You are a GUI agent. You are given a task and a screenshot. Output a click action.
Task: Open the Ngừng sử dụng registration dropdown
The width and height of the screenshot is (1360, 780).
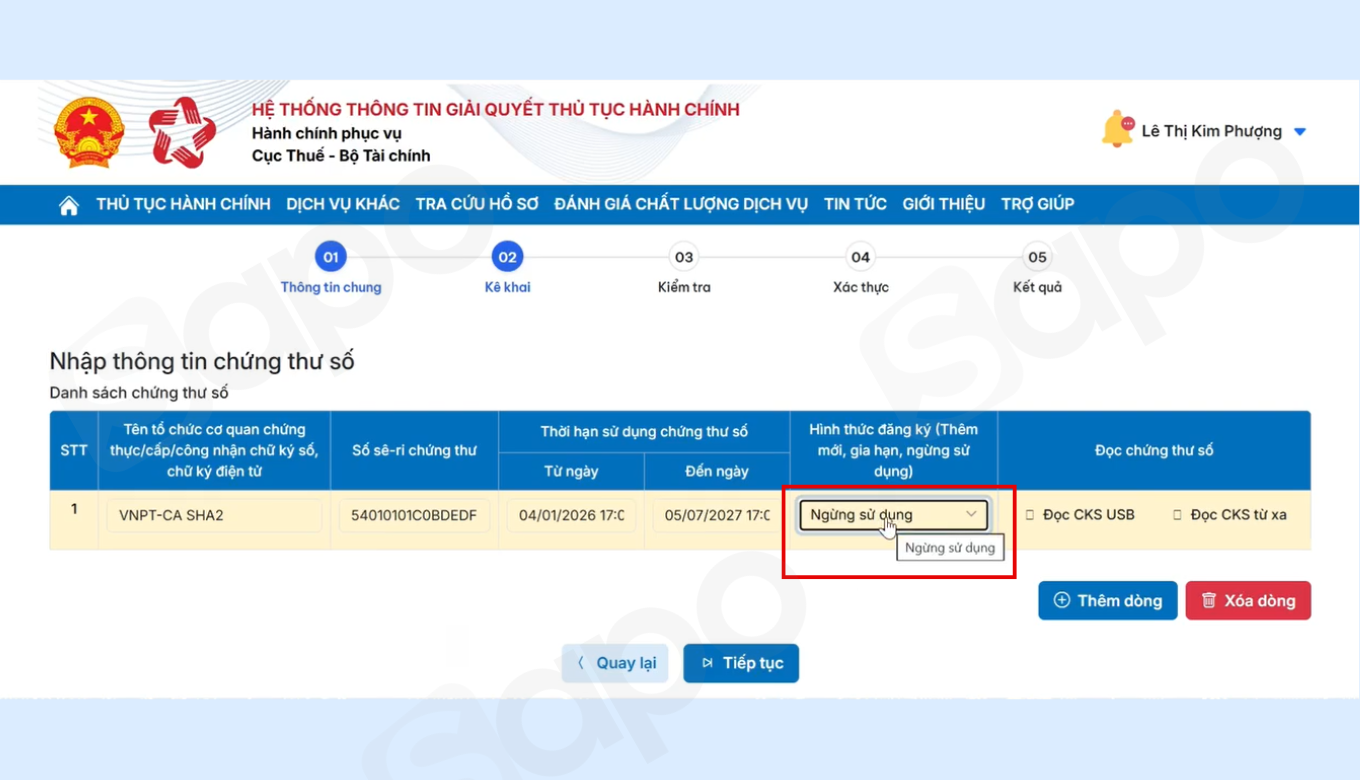point(893,515)
